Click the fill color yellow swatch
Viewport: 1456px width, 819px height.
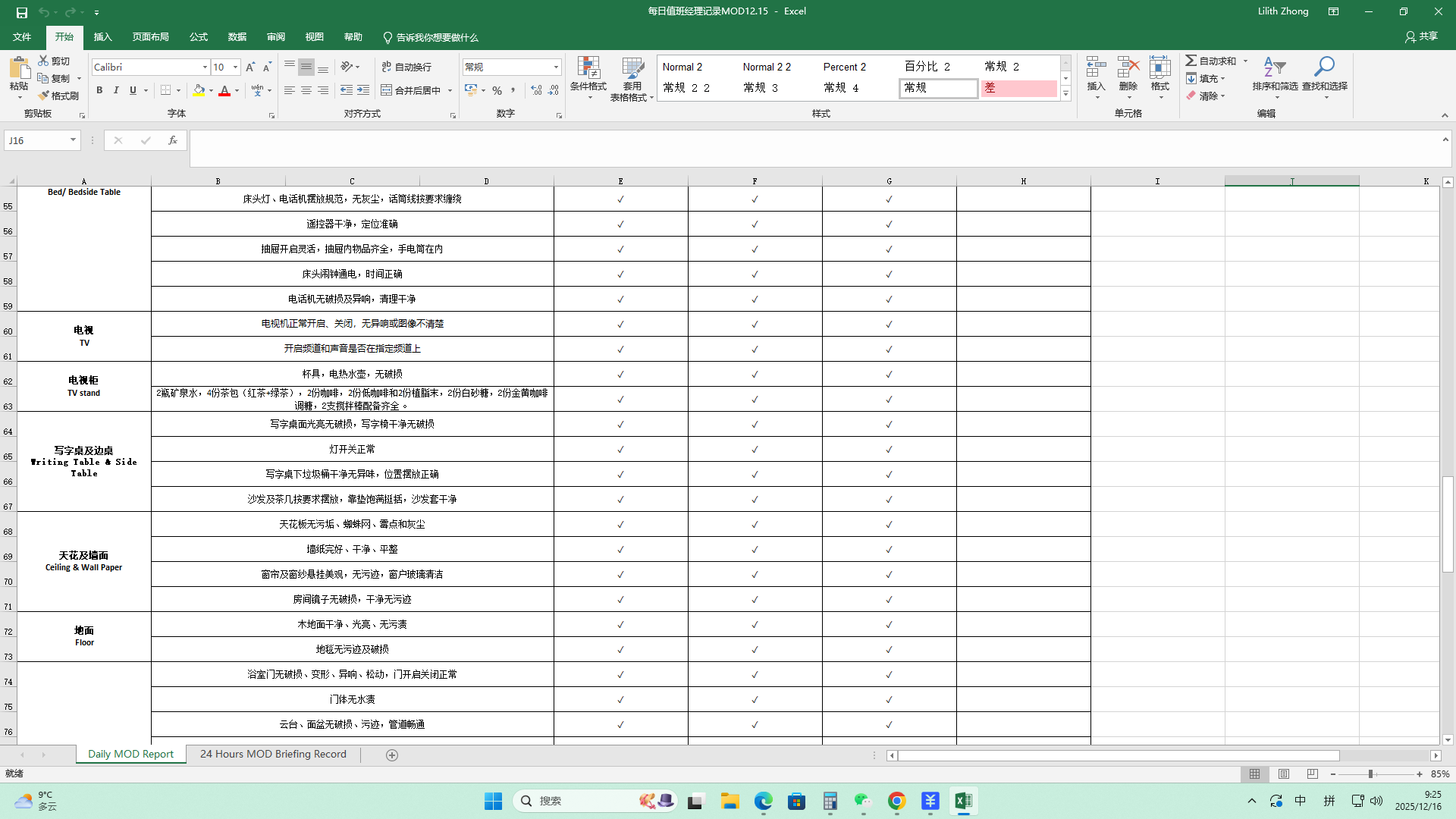[x=199, y=90]
